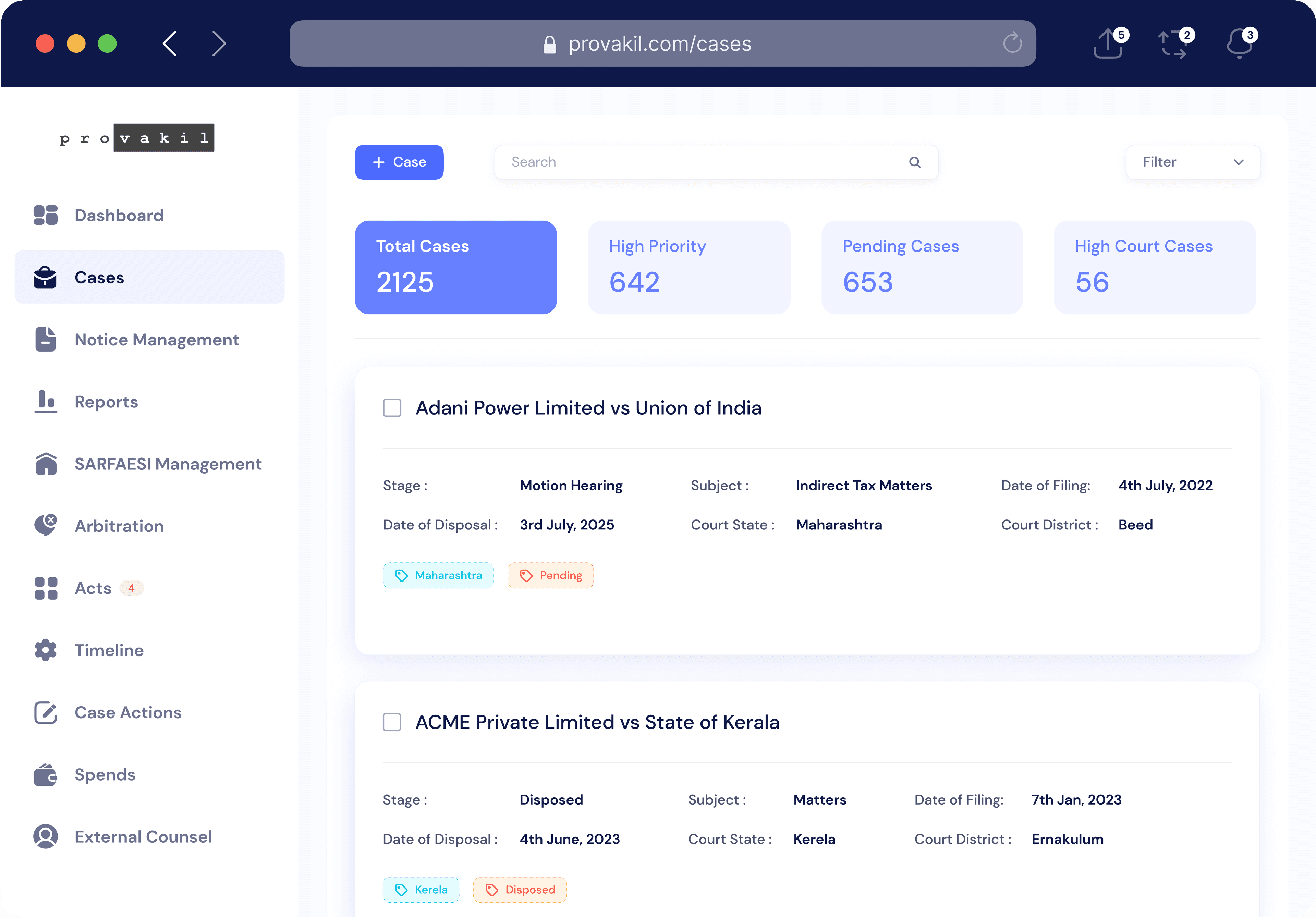Click the 'Beed' court district value
1316x918 pixels.
point(1135,525)
